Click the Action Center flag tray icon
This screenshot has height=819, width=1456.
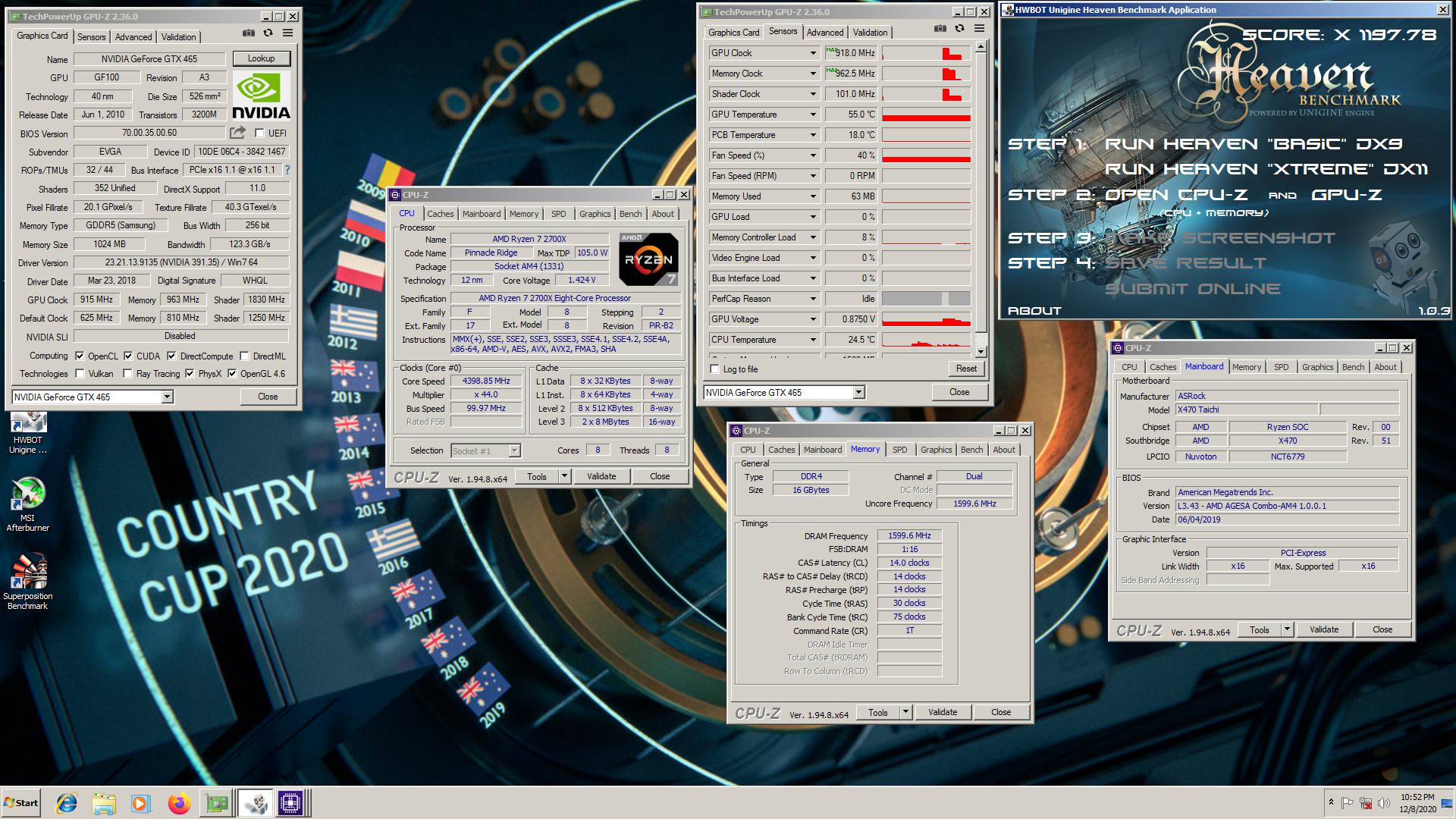point(1348,803)
